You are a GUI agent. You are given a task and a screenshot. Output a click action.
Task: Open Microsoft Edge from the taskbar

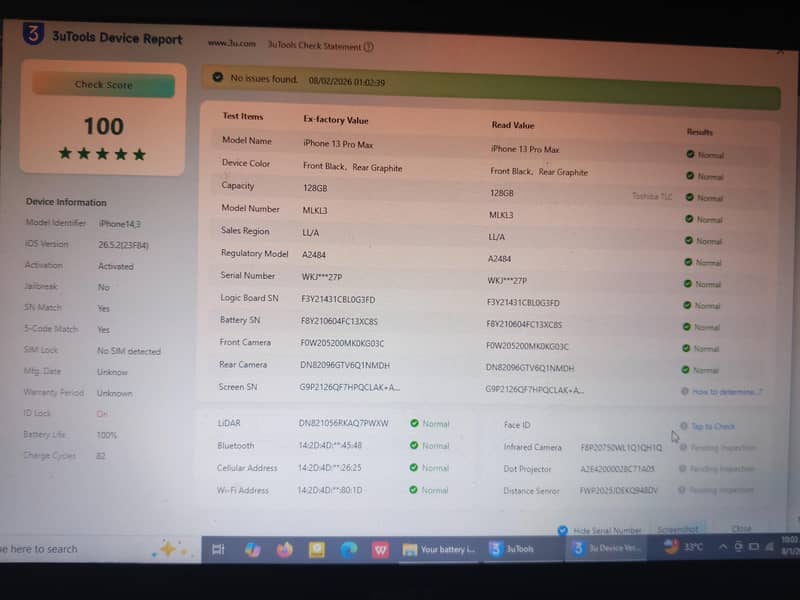point(349,549)
